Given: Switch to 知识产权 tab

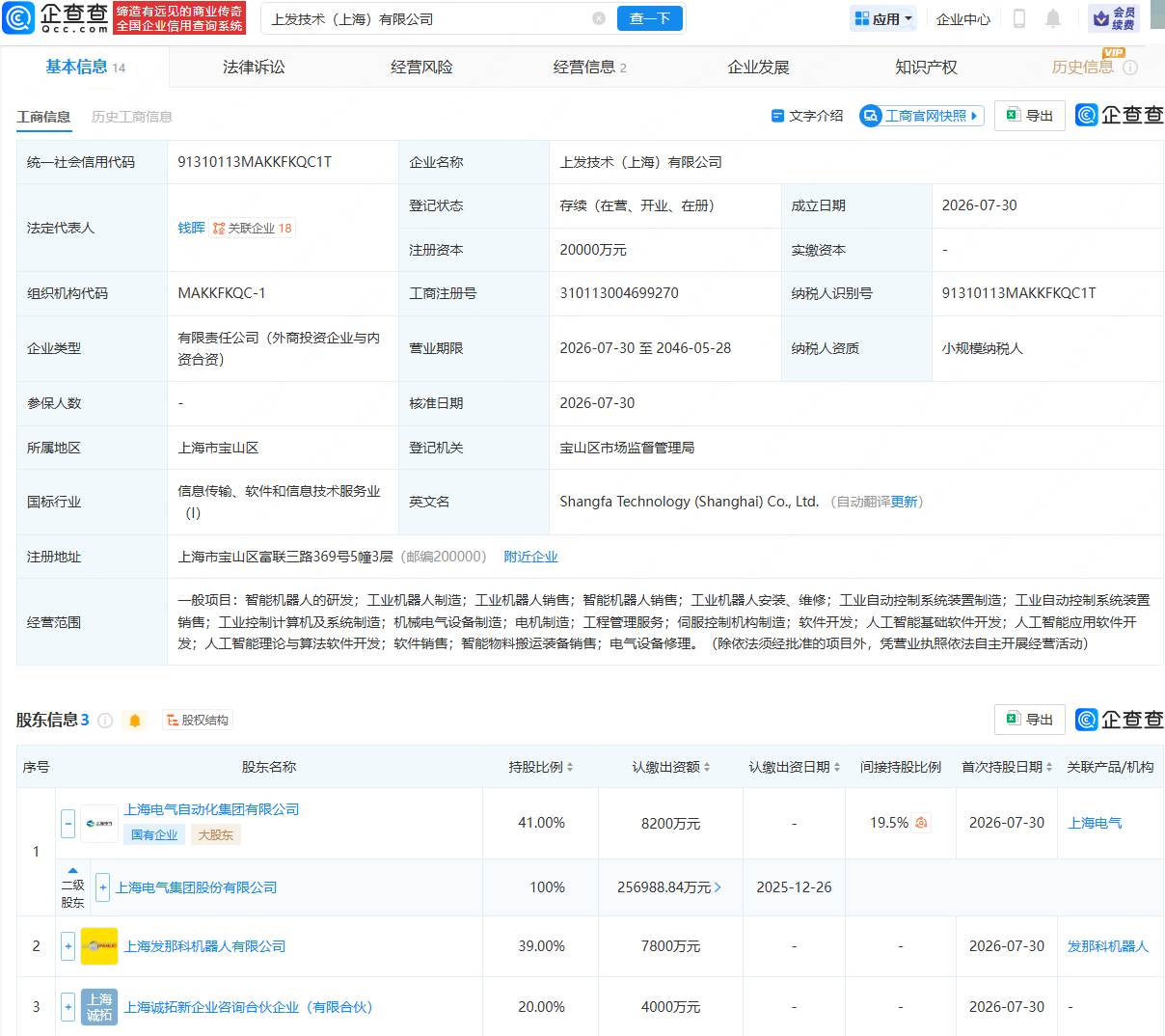Looking at the screenshot, I should (926, 67).
